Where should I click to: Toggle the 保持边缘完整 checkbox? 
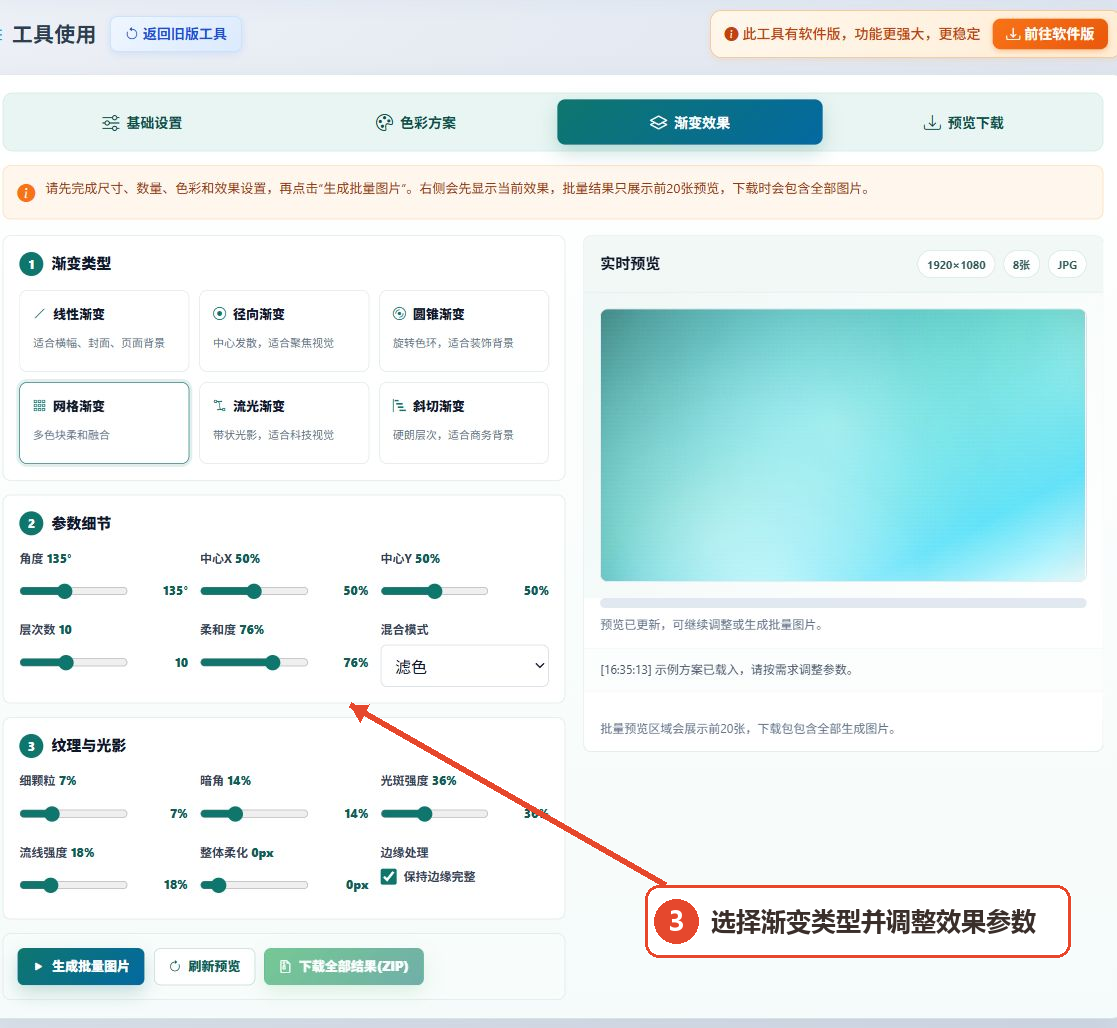(388, 876)
